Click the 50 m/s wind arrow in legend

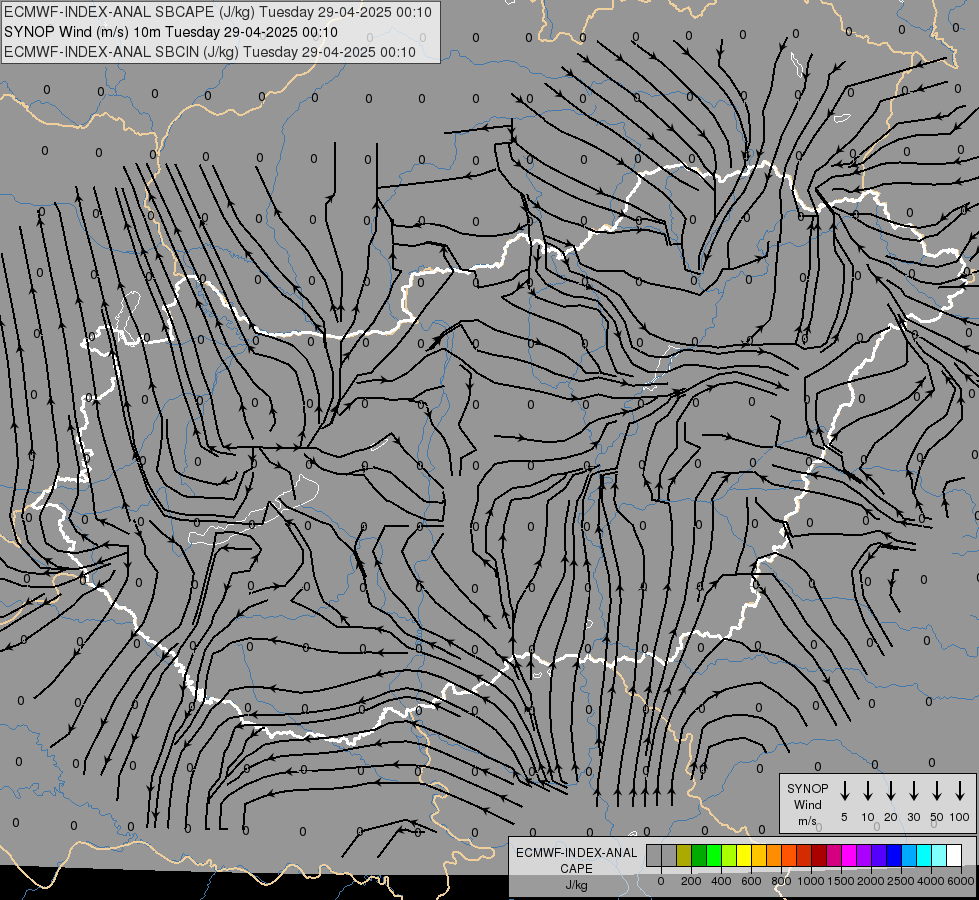tap(937, 790)
